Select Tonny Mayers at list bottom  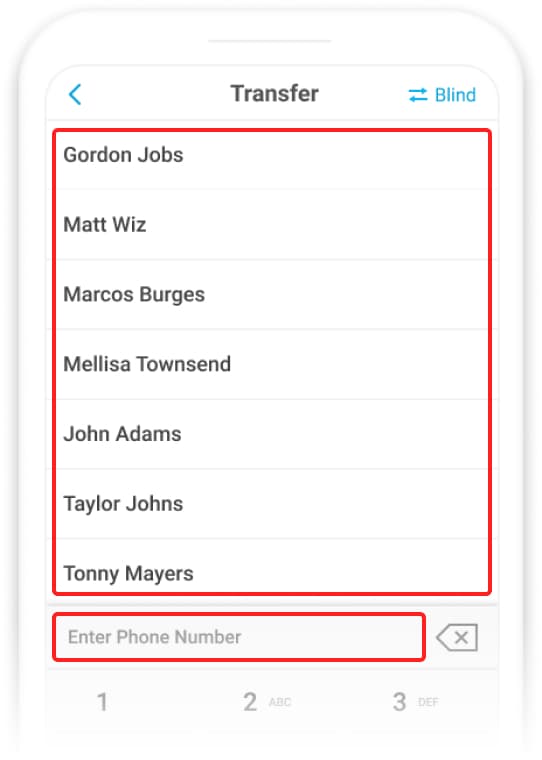point(272,566)
